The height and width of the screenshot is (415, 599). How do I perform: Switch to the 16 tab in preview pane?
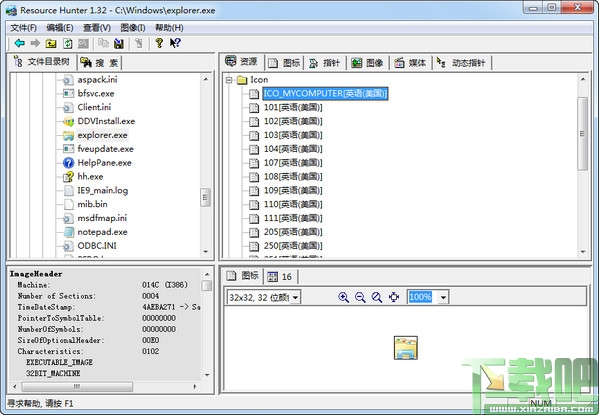[x=280, y=277]
